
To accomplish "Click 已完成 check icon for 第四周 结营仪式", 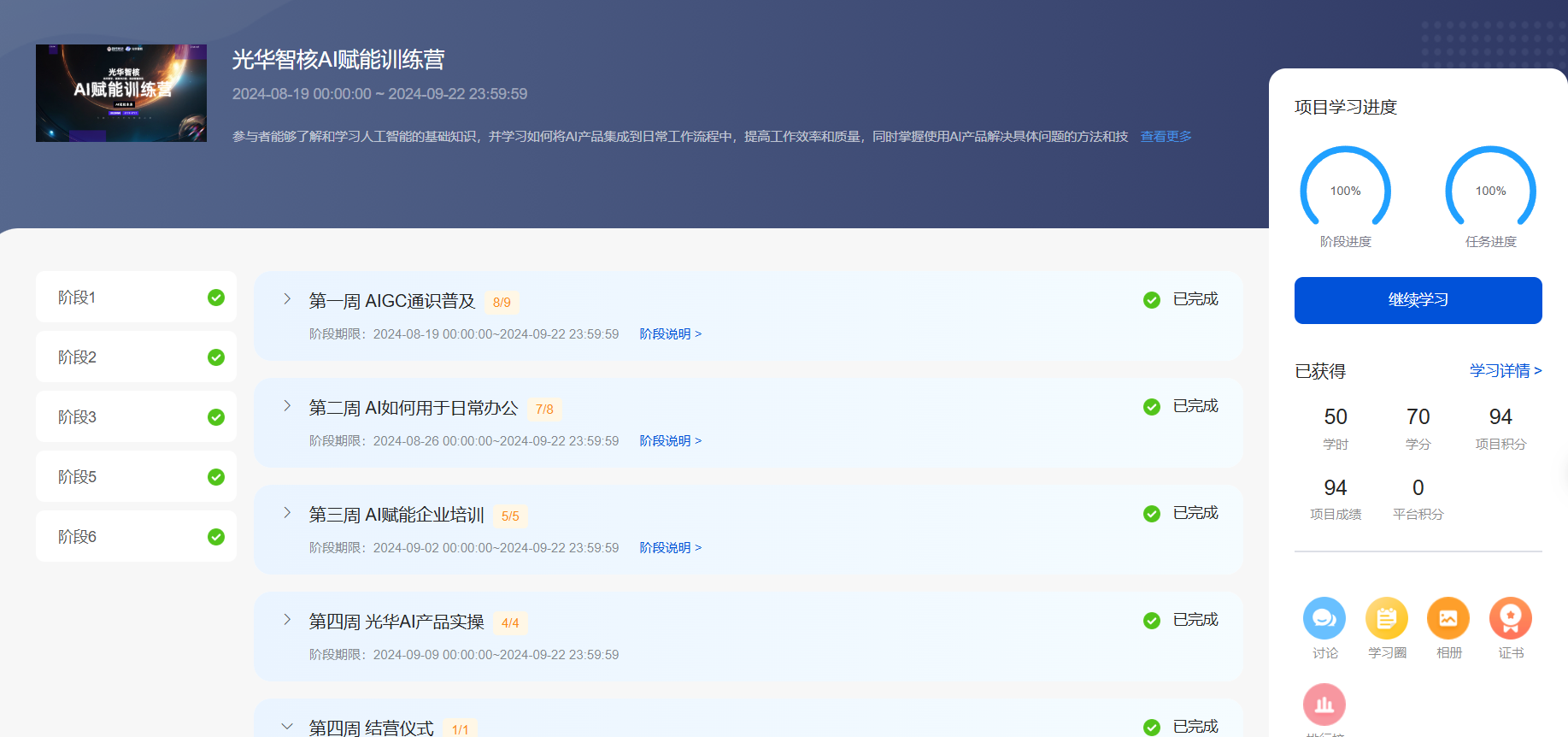I will click(1152, 728).
